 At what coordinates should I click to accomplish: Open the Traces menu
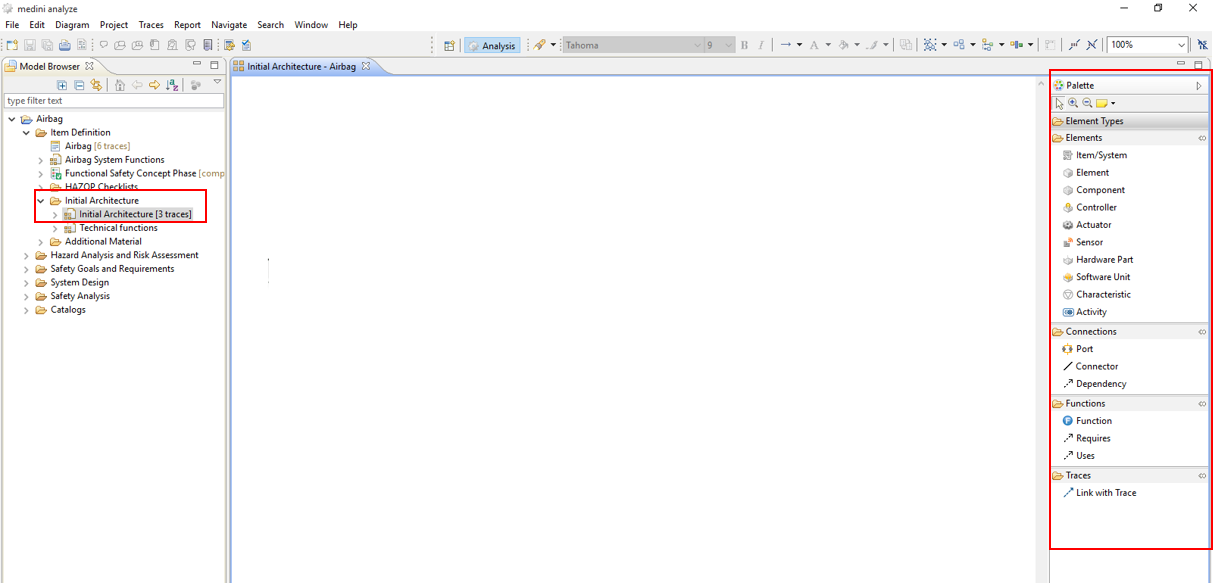pyautogui.click(x=151, y=25)
